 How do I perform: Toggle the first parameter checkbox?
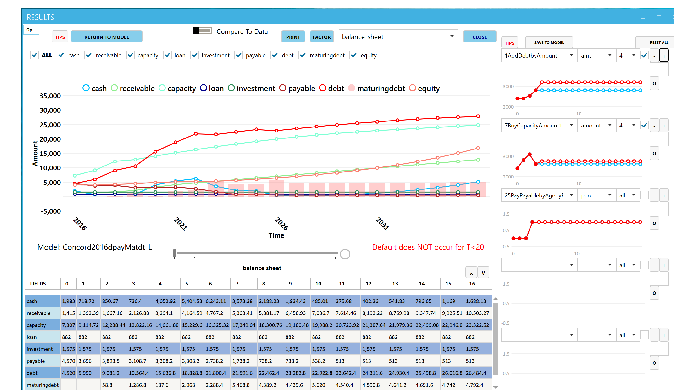point(644,55)
